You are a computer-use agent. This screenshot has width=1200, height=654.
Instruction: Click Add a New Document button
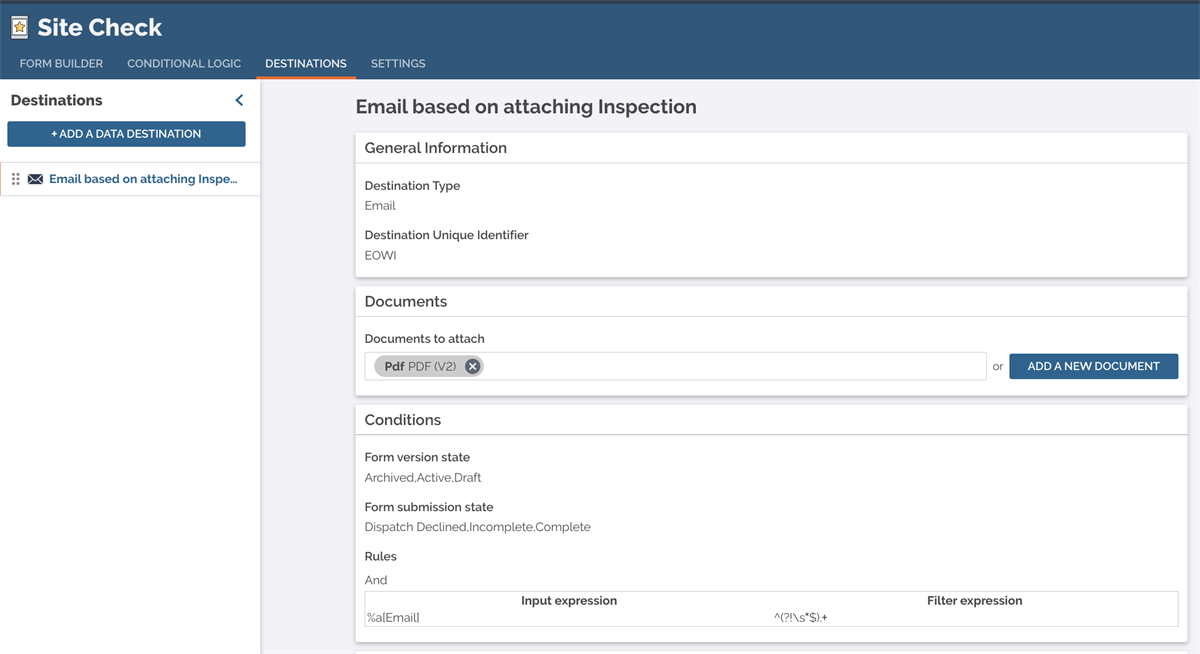pyautogui.click(x=1093, y=366)
